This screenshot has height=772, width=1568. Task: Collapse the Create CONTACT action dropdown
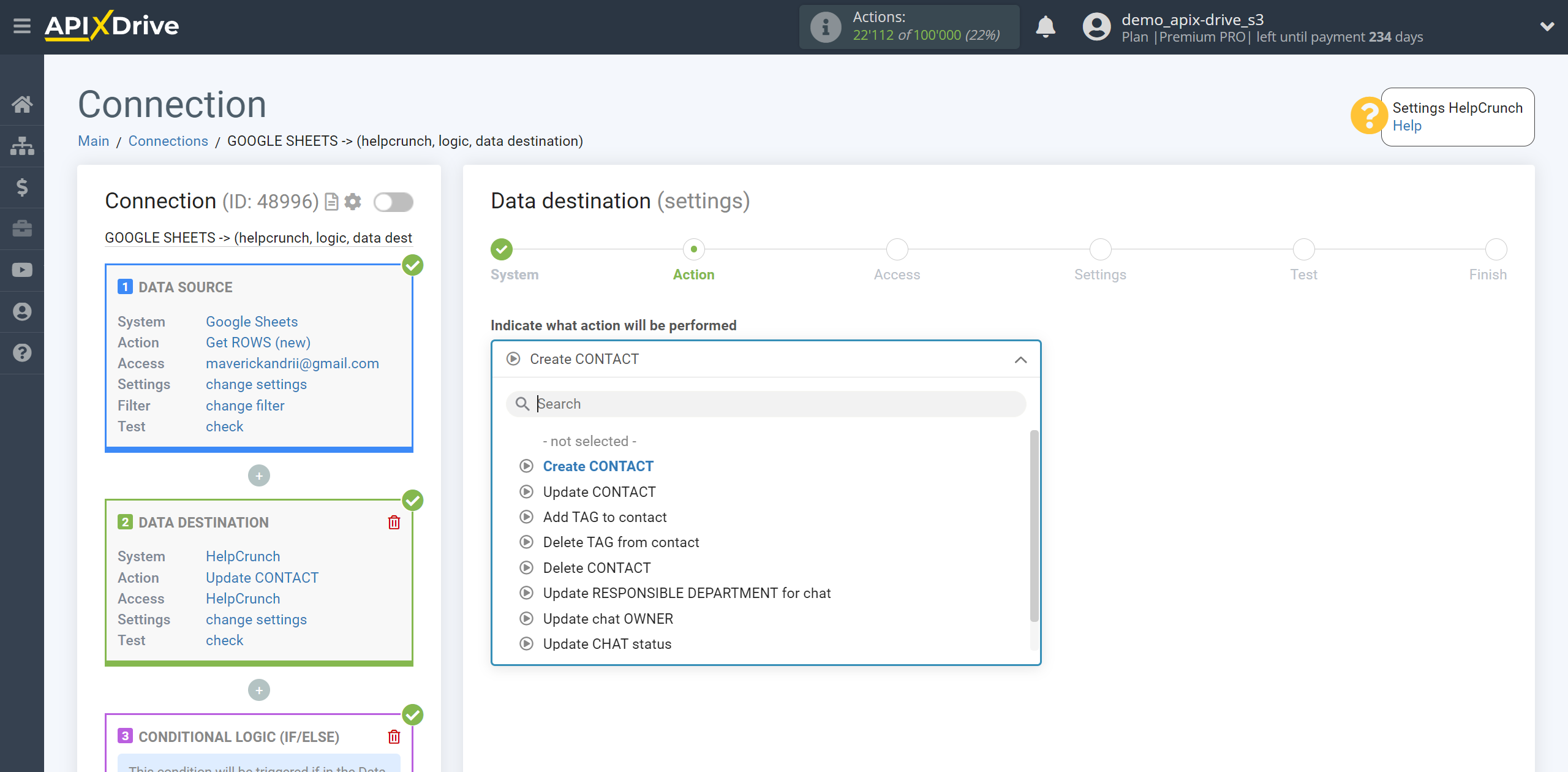point(1020,360)
